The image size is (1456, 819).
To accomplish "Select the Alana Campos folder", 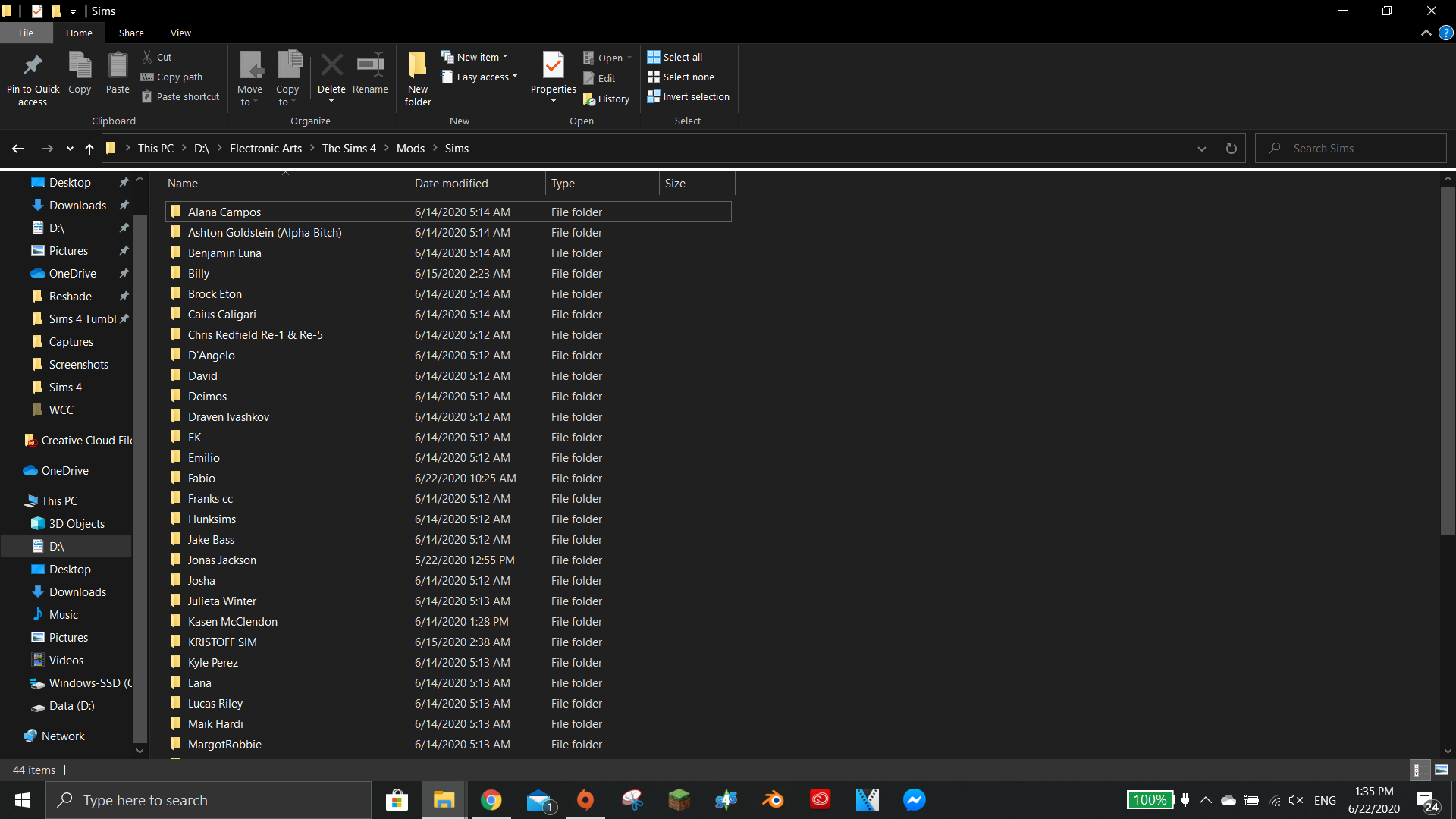I will 448,212.
